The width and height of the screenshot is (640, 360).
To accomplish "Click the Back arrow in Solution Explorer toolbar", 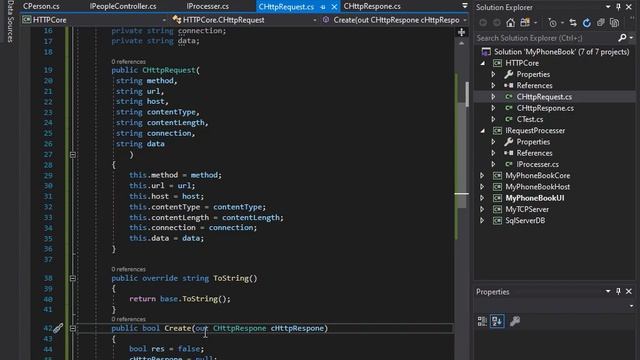I will pos(483,23).
